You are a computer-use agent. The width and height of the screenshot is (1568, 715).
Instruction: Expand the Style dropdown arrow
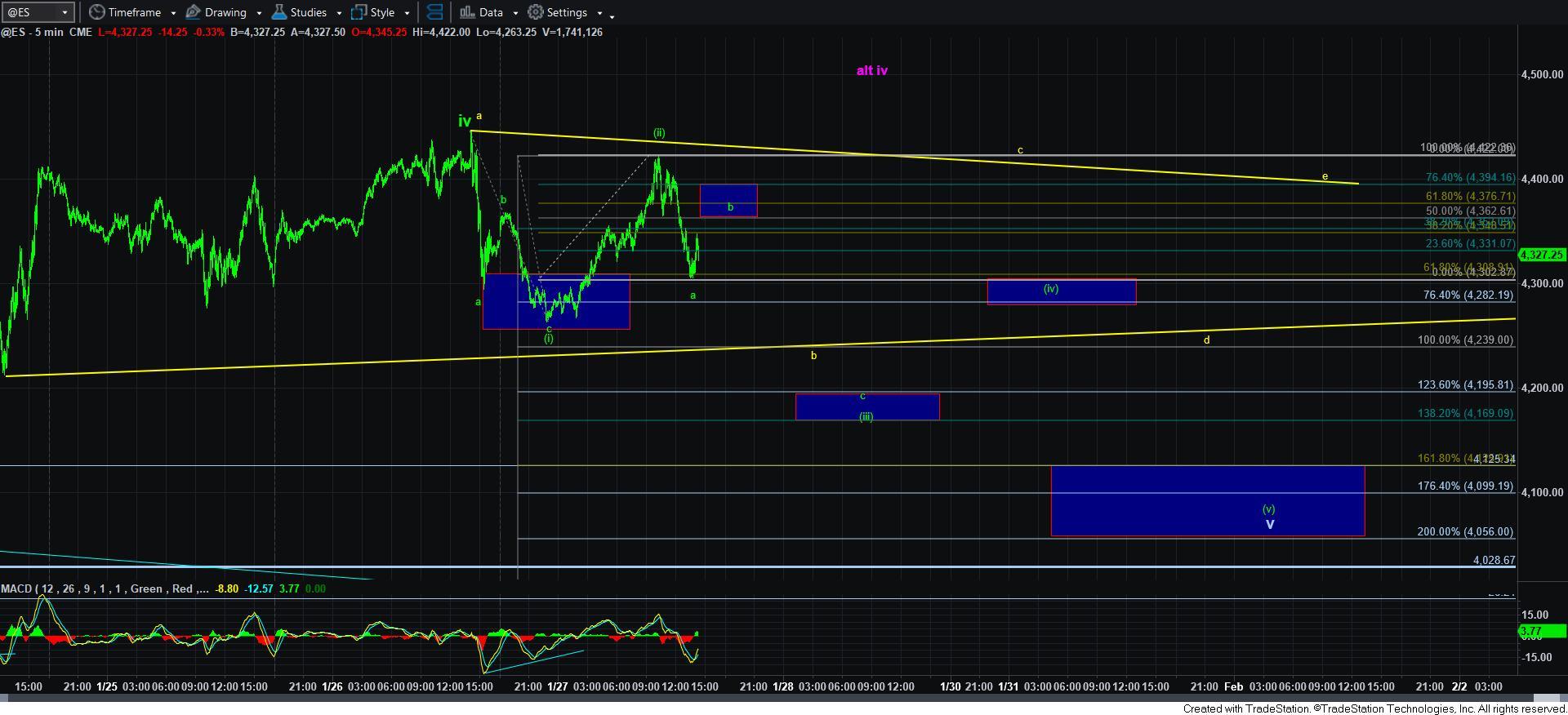tap(407, 13)
